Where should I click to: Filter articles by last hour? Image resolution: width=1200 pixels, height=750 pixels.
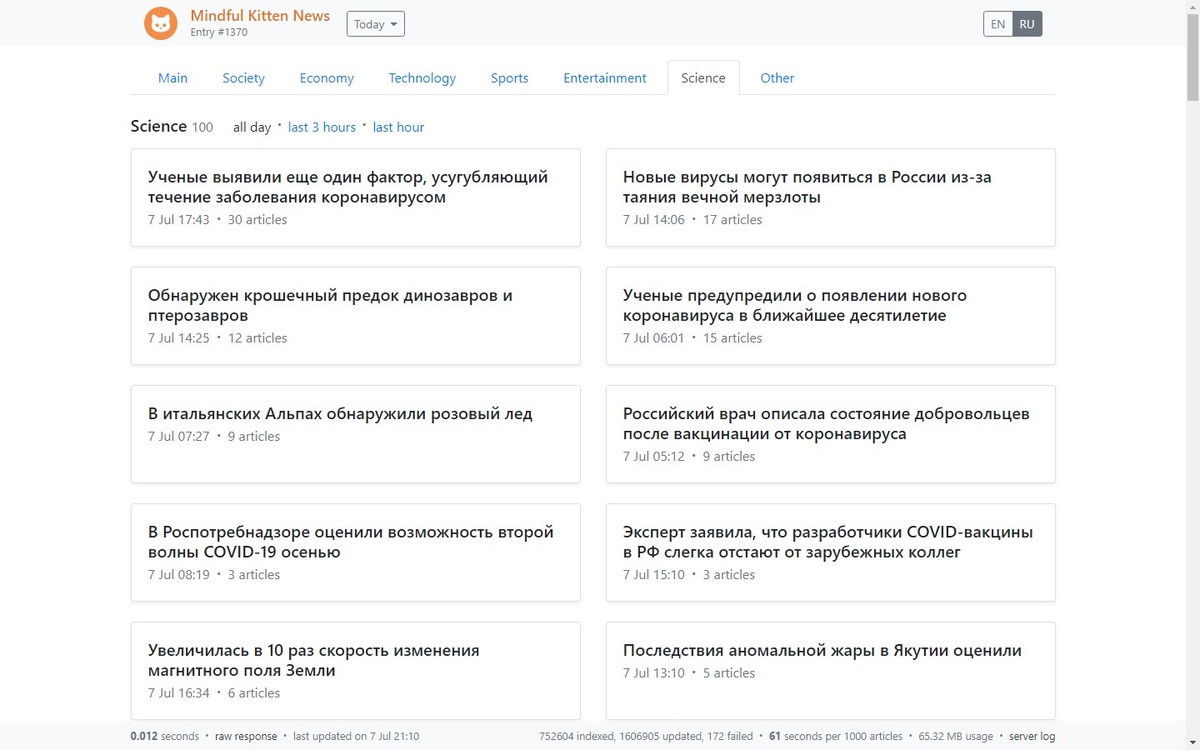point(398,127)
